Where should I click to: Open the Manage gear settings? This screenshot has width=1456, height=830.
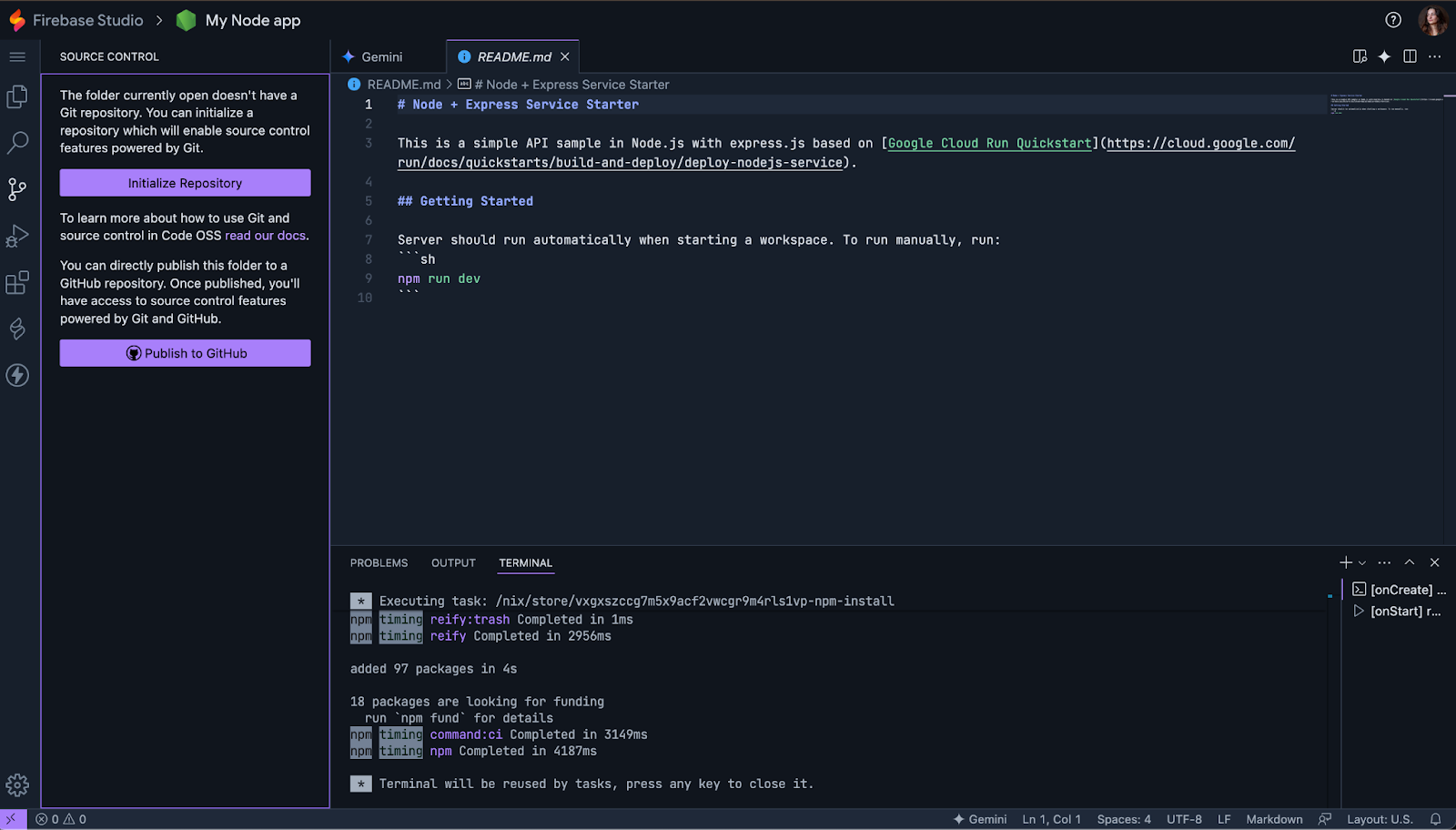(x=17, y=785)
